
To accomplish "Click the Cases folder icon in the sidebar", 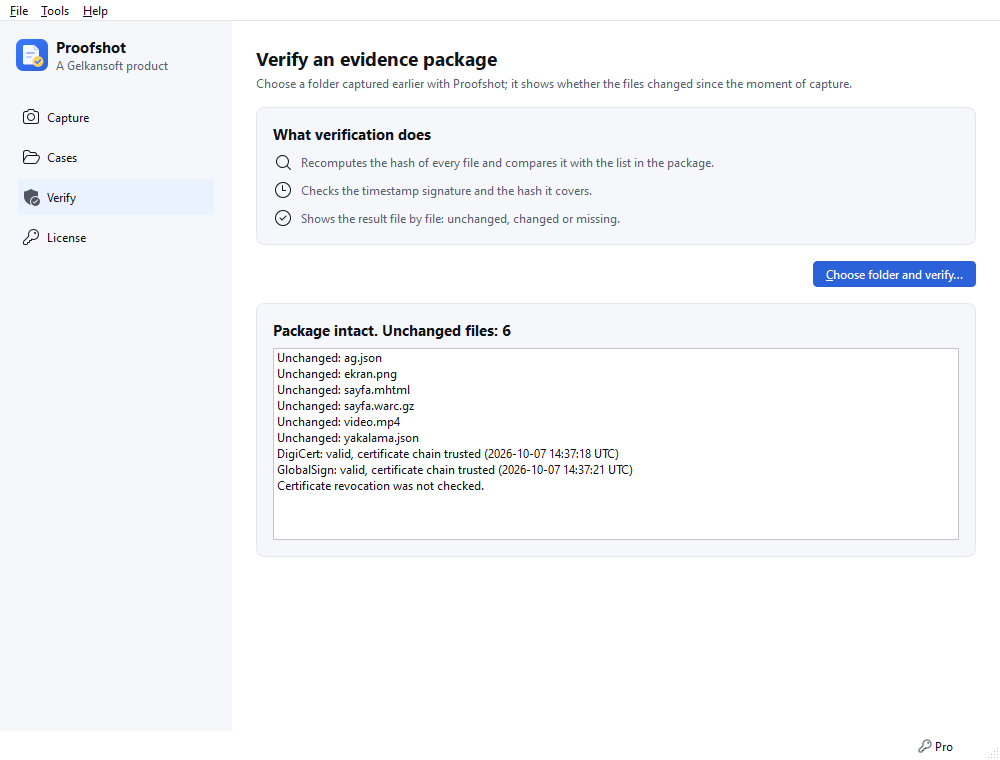I will pyautogui.click(x=31, y=157).
